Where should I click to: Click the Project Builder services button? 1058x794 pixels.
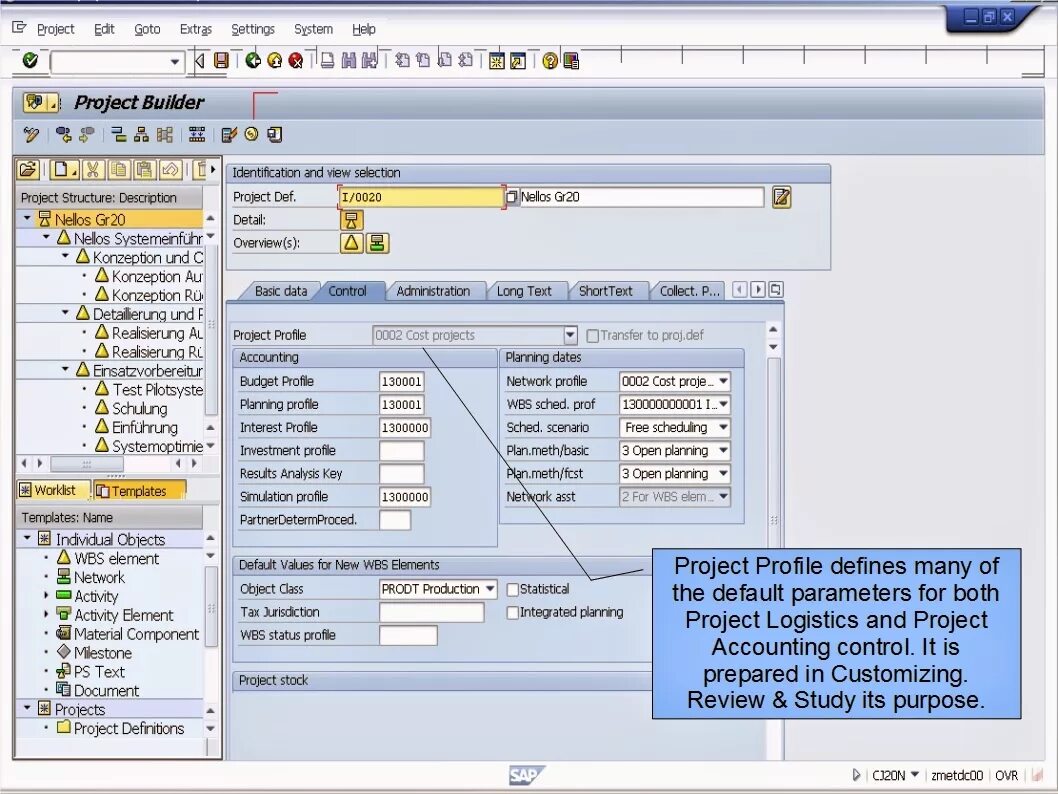pyautogui.click(x=40, y=103)
